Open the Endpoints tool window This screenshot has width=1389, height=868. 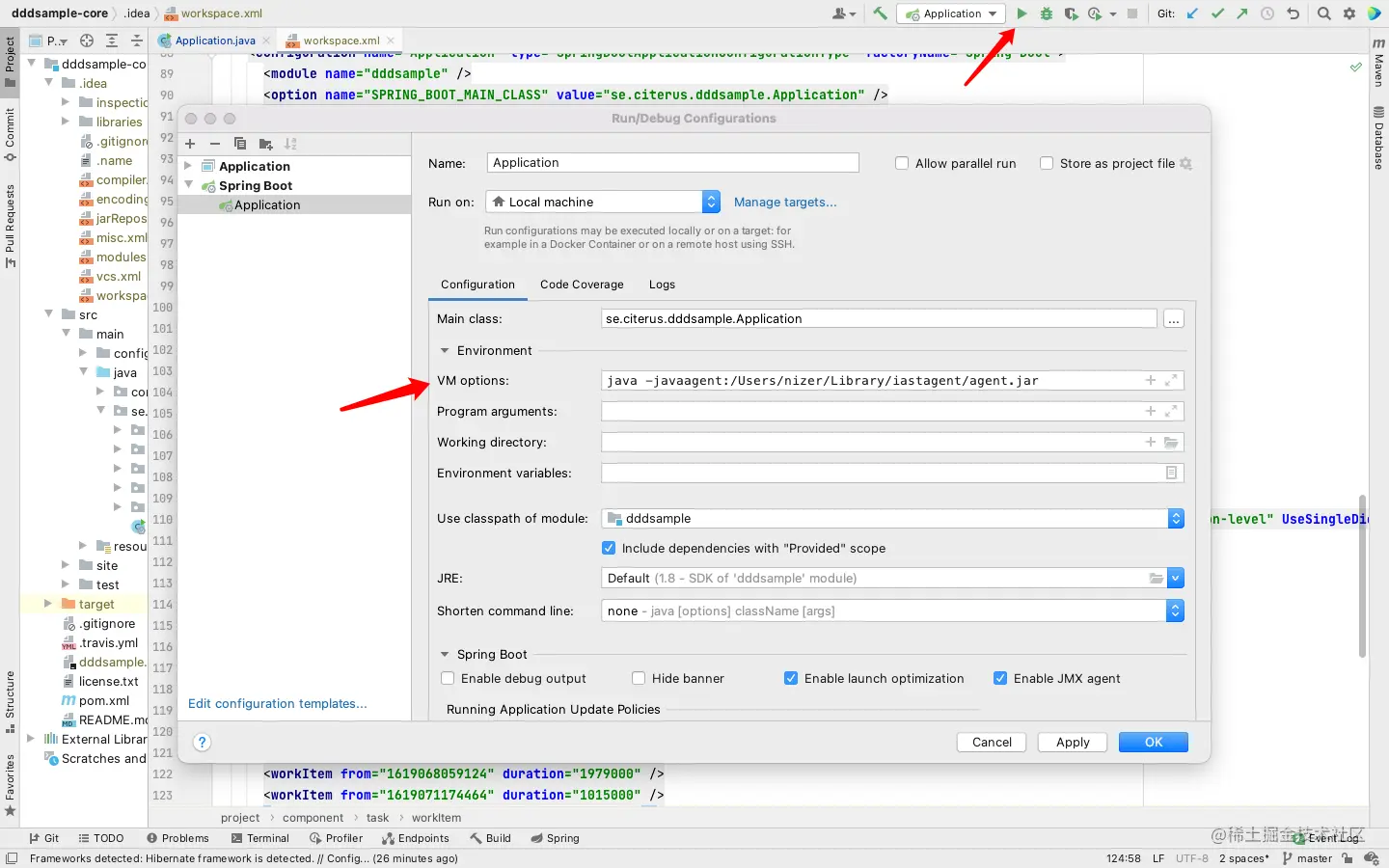click(416, 839)
